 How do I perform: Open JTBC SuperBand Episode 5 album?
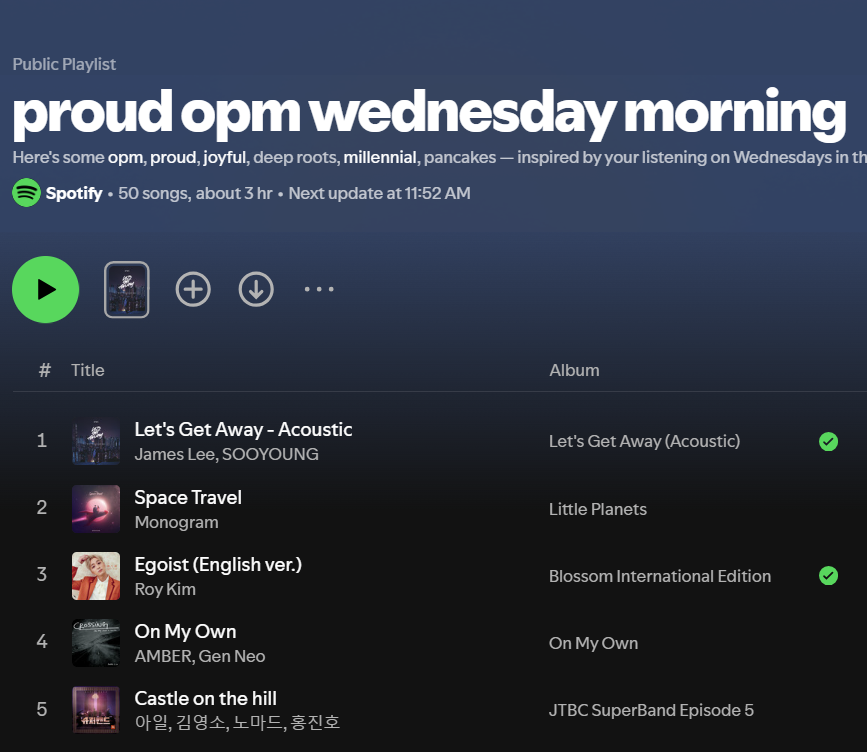coord(651,710)
